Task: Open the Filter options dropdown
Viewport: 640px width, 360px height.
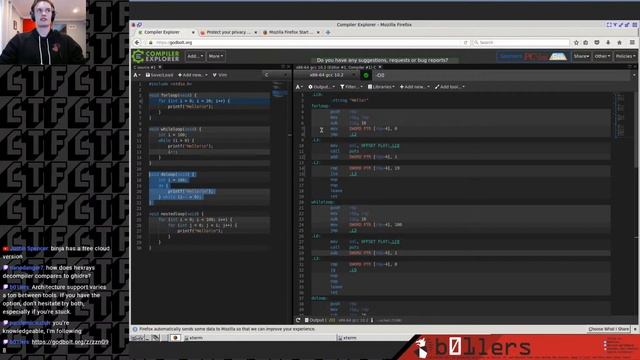Action: click(351, 87)
